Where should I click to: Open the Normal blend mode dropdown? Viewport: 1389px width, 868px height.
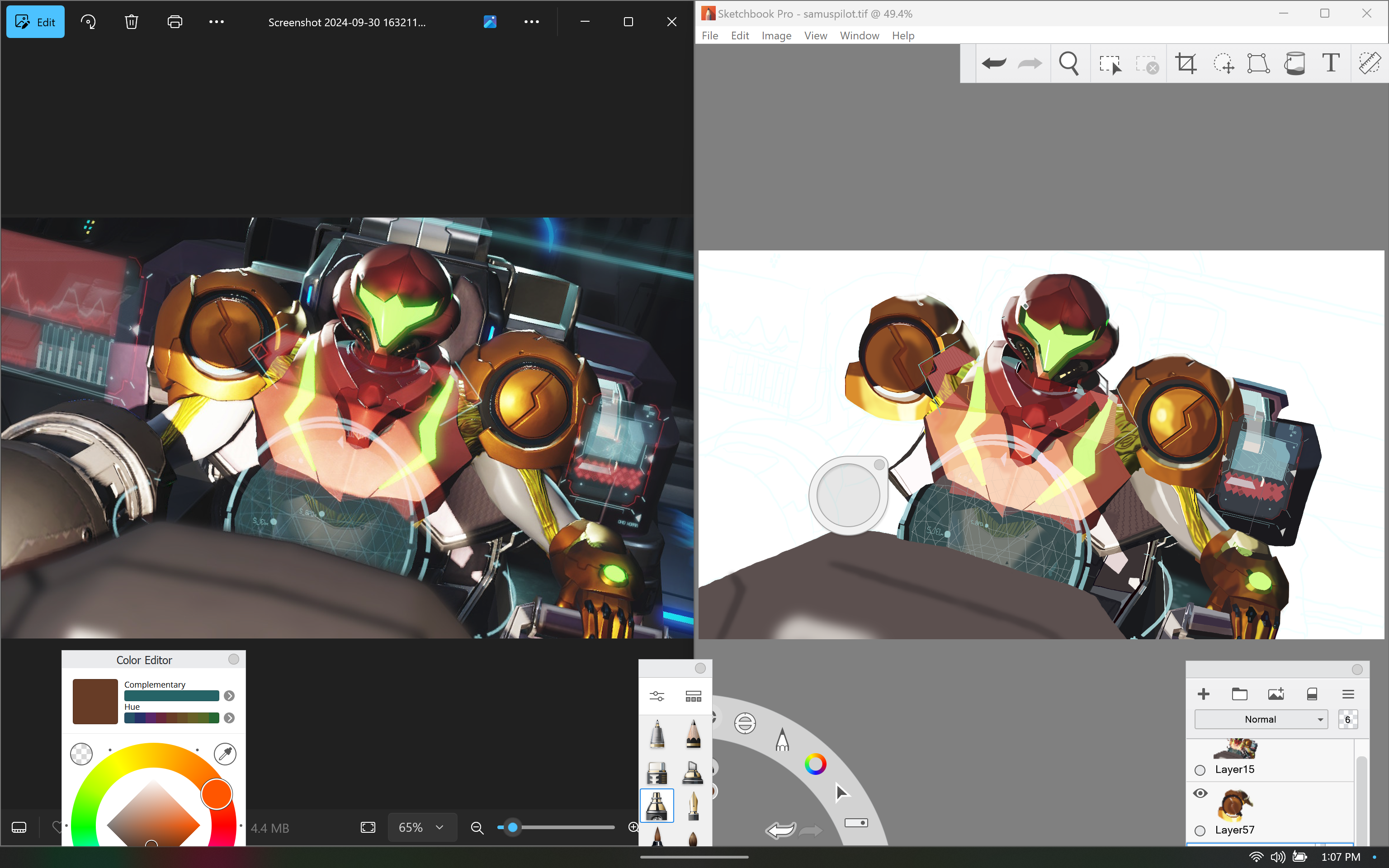(x=1261, y=719)
